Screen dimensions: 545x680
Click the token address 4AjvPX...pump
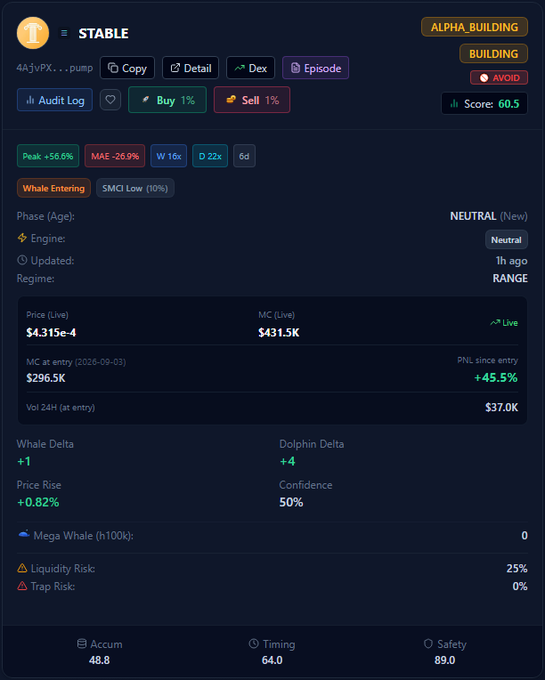coord(55,68)
